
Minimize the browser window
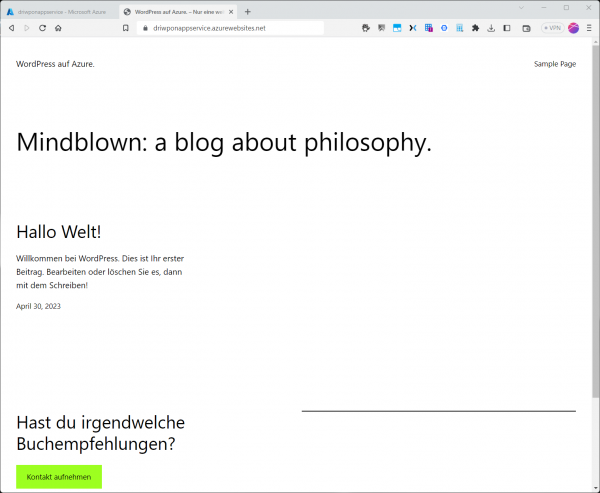click(544, 8)
